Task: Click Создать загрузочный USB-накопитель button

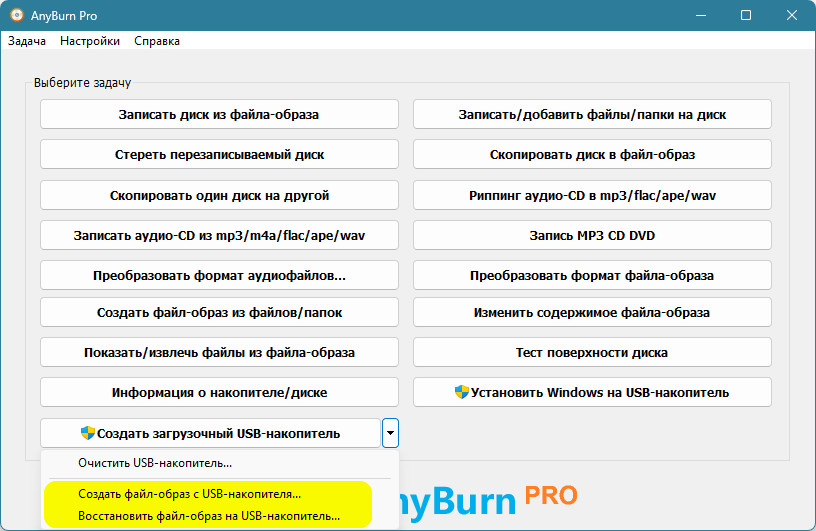Action: pos(210,433)
